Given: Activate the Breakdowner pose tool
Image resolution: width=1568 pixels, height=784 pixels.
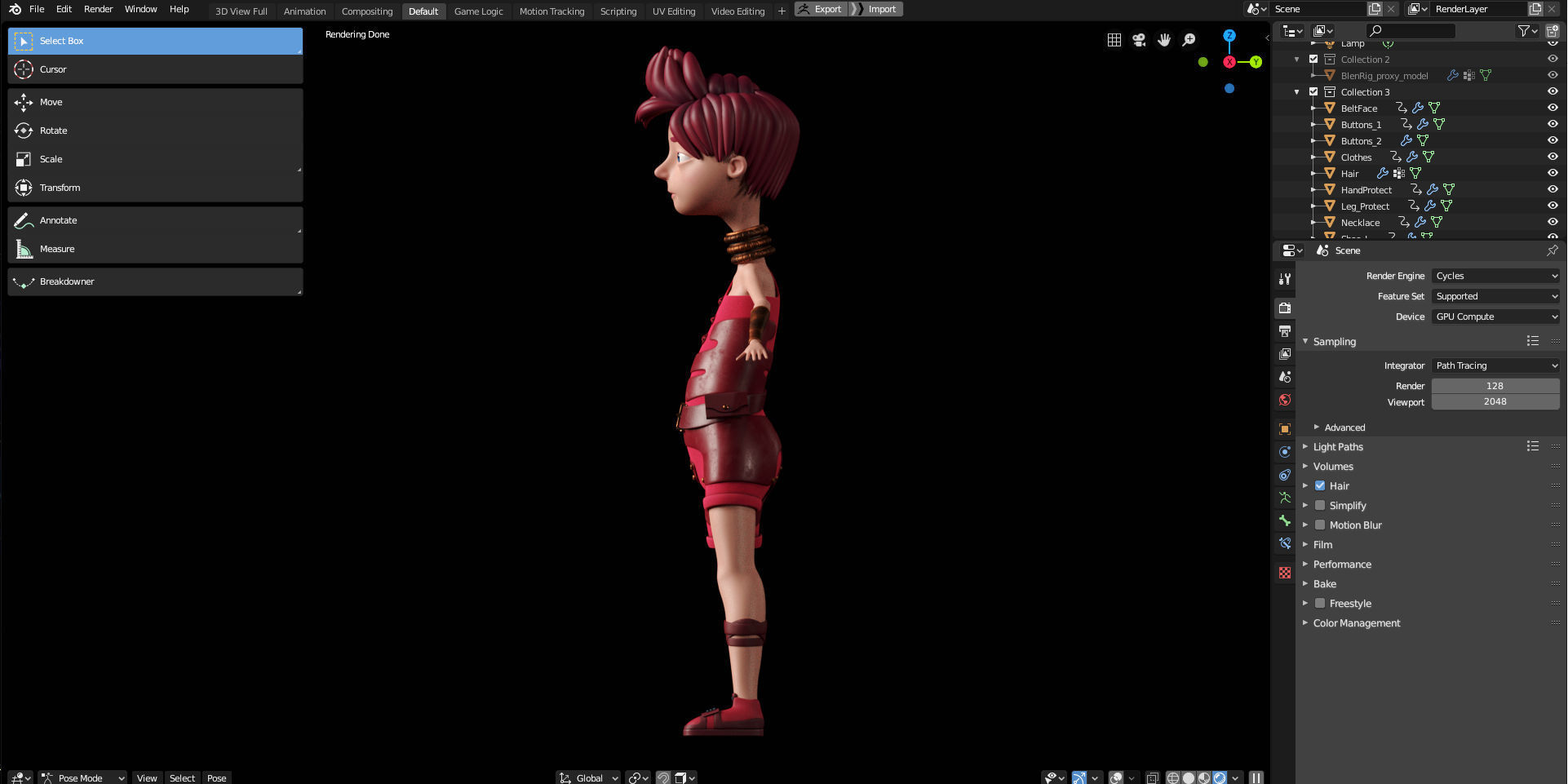Looking at the screenshot, I should tap(155, 281).
